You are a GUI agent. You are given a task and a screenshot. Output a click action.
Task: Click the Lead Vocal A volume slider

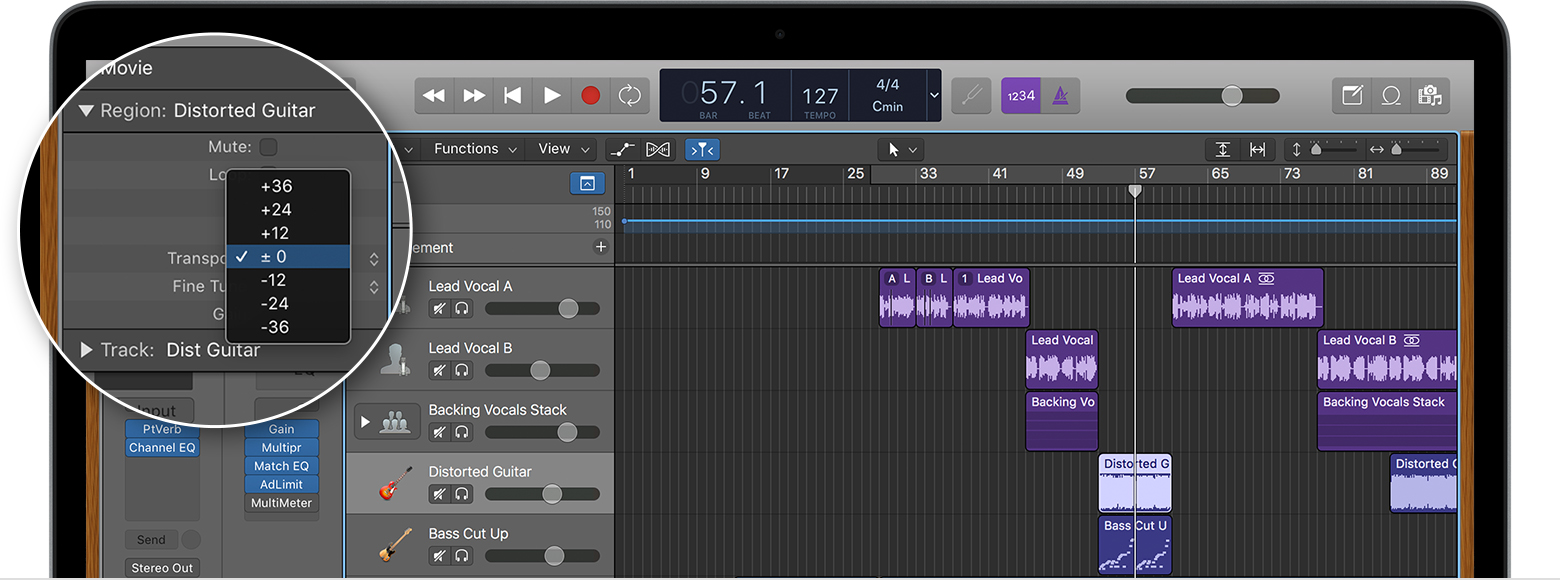coord(542,309)
